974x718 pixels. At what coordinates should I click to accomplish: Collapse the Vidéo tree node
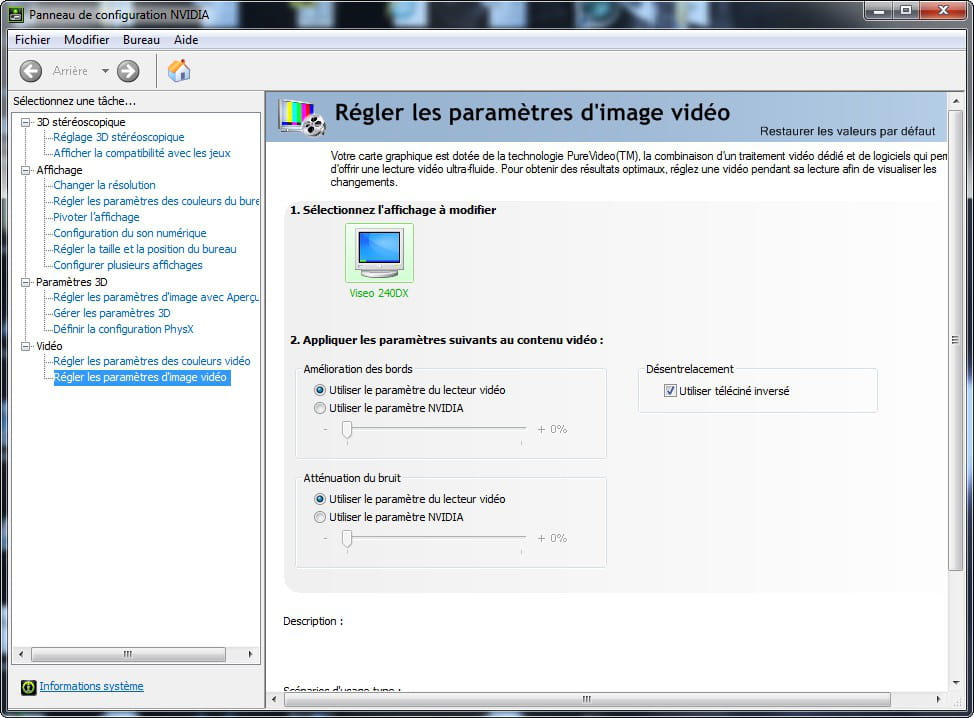pos(26,346)
